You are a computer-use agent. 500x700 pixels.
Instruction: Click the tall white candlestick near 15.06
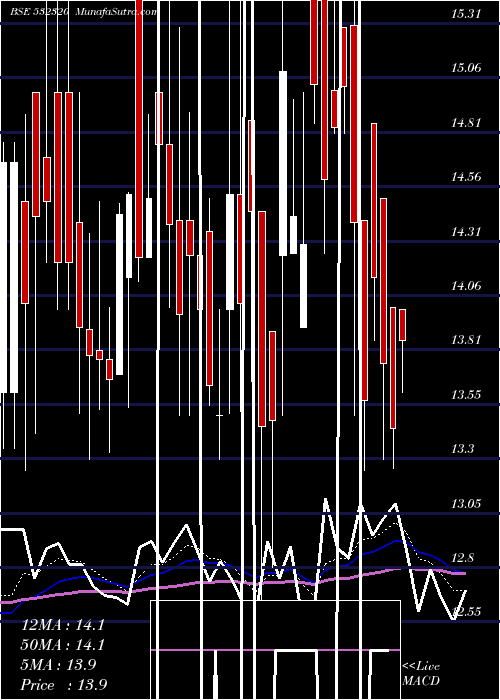point(283,163)
